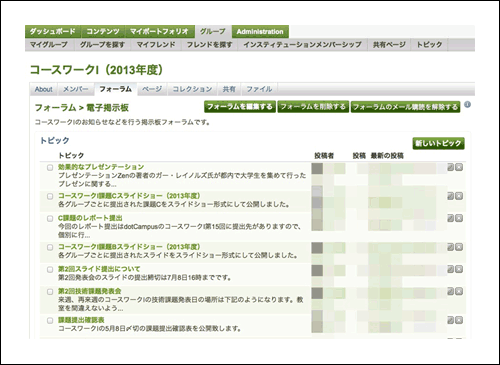Open topic 課題提出確認表
500x365 pixels.
coord(81,320)
